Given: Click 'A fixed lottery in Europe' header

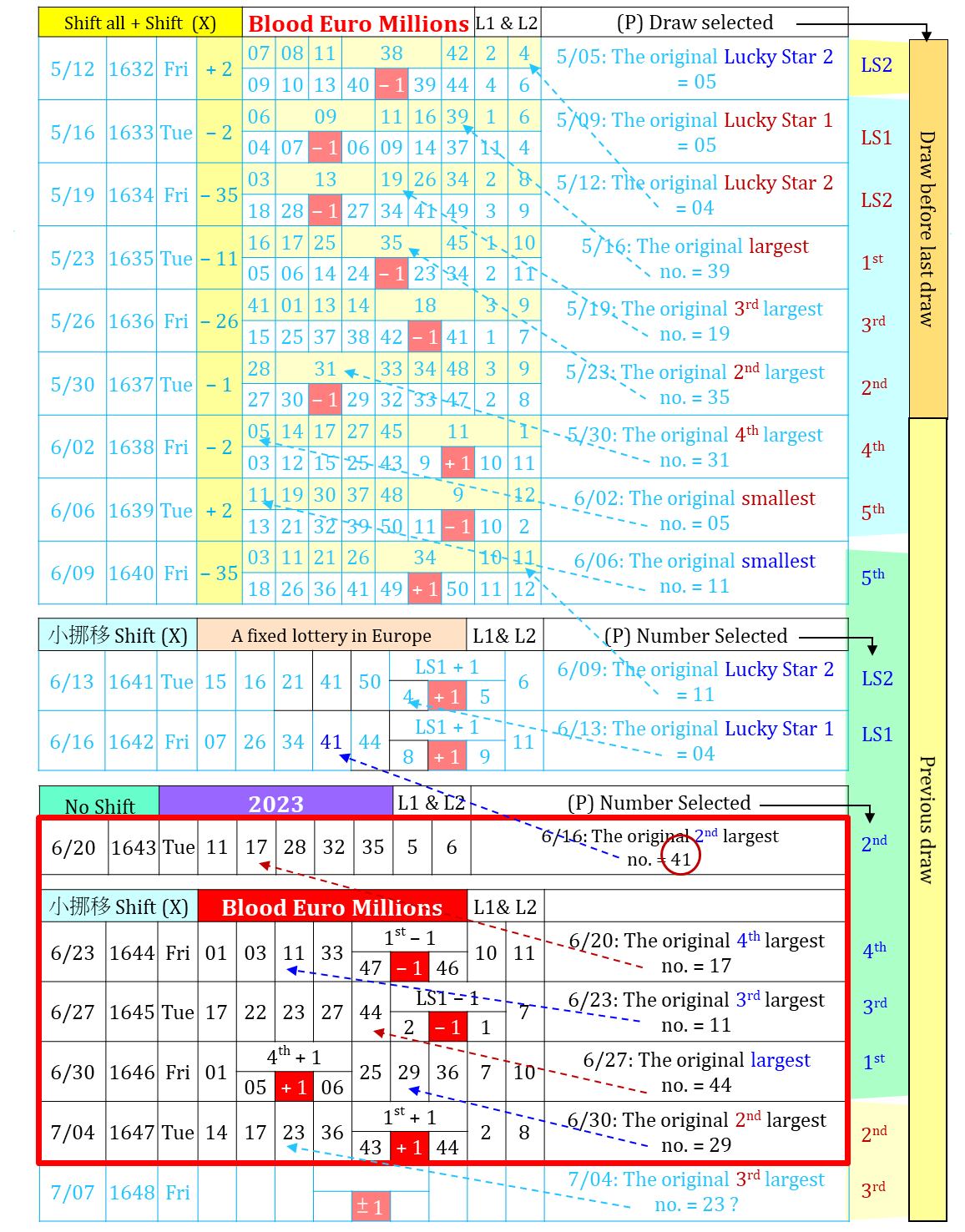Looking at the screenshot, I should 331,636.
